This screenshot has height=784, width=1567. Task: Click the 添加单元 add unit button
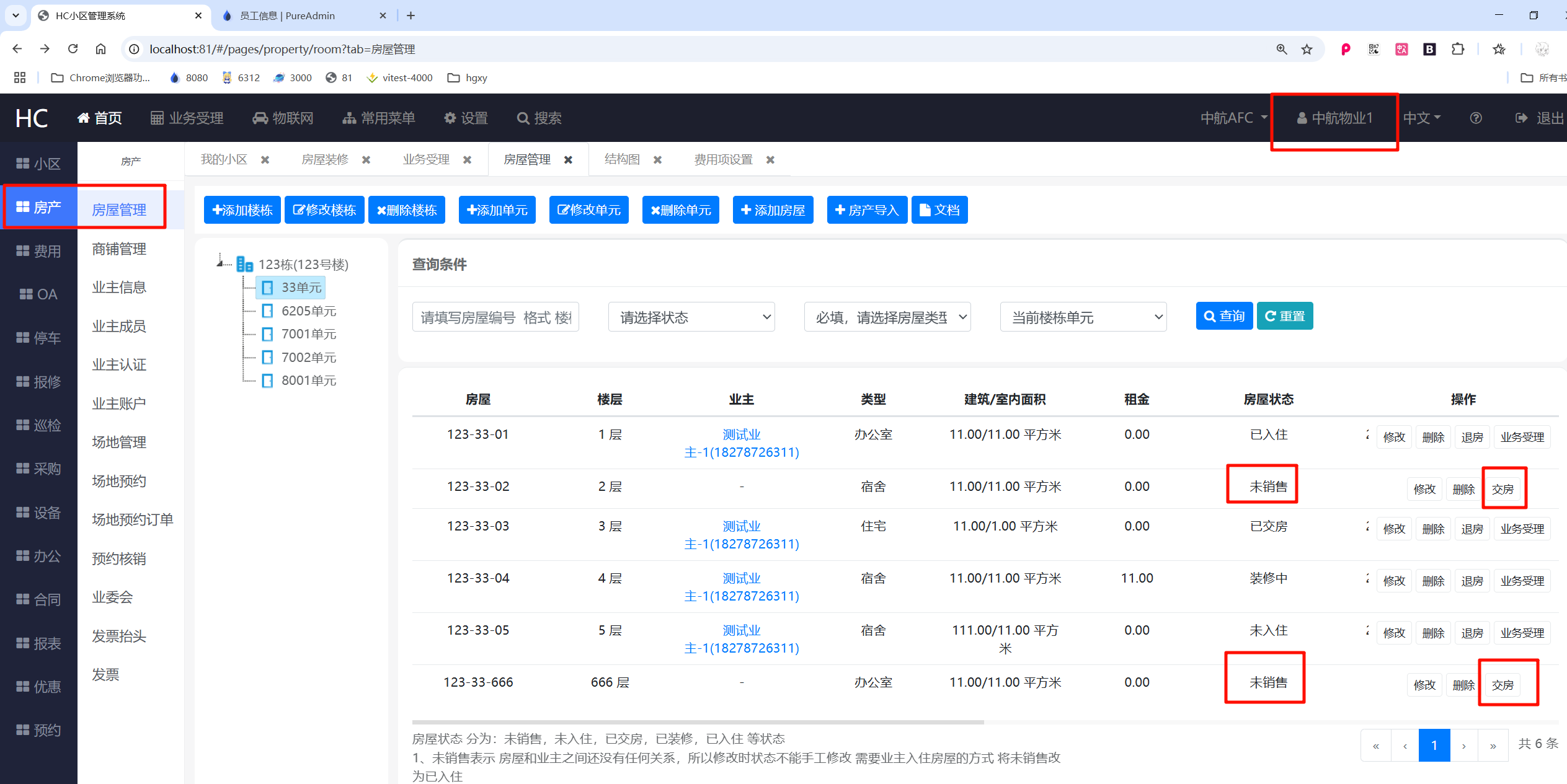[x=497, y=210]
